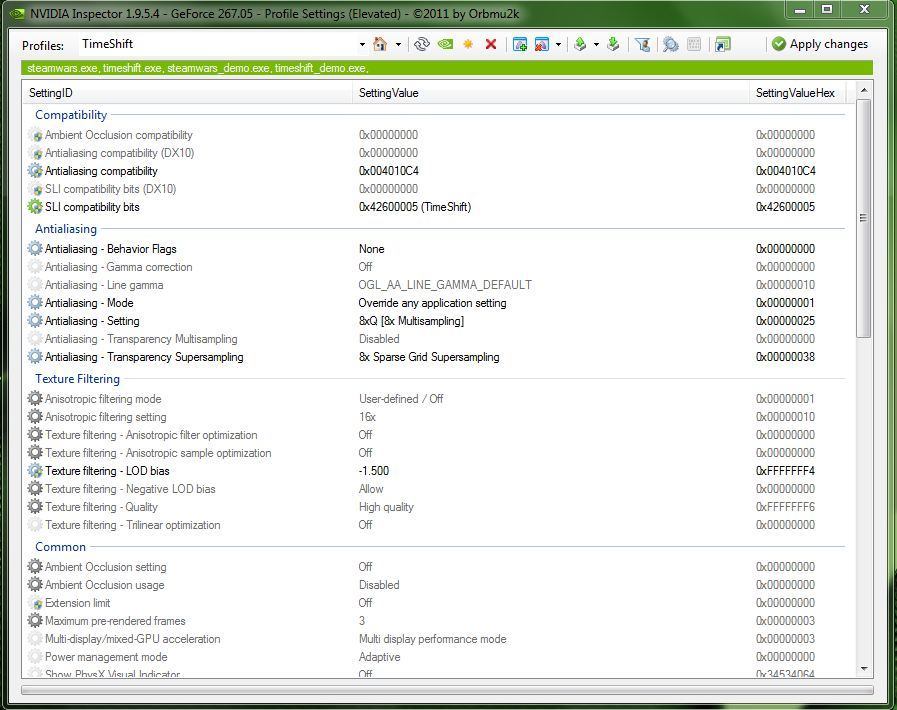Screen dimensions: 897x710
Task: Click the gear icon for Antialiasing - Setting
Action: pyautogui.click(x=35, y=320)
